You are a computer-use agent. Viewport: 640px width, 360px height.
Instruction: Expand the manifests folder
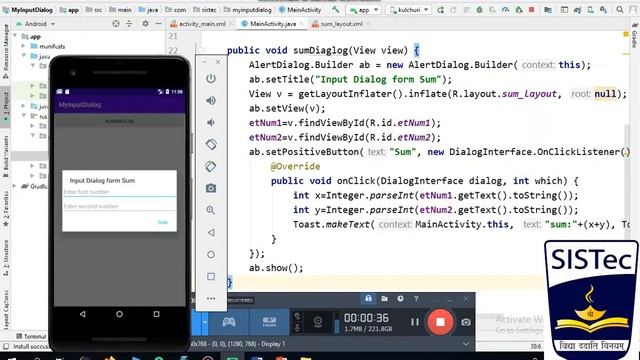click(x=23, y=46)
